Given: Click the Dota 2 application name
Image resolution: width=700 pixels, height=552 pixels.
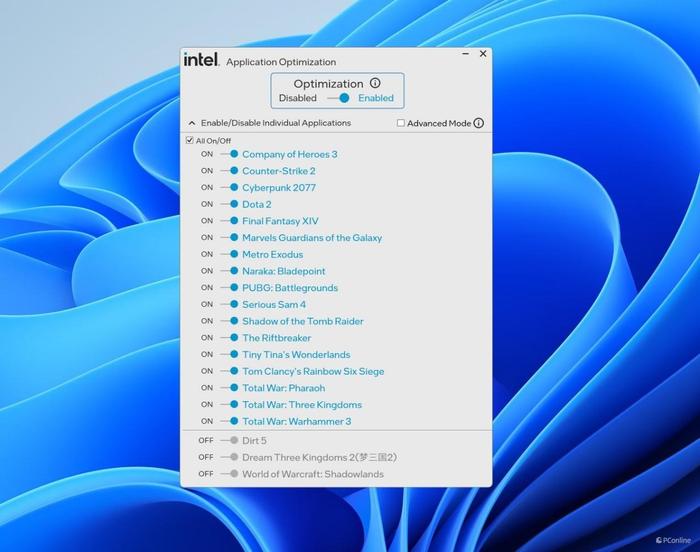Looking at the screenshot, I should click(257, 204).
